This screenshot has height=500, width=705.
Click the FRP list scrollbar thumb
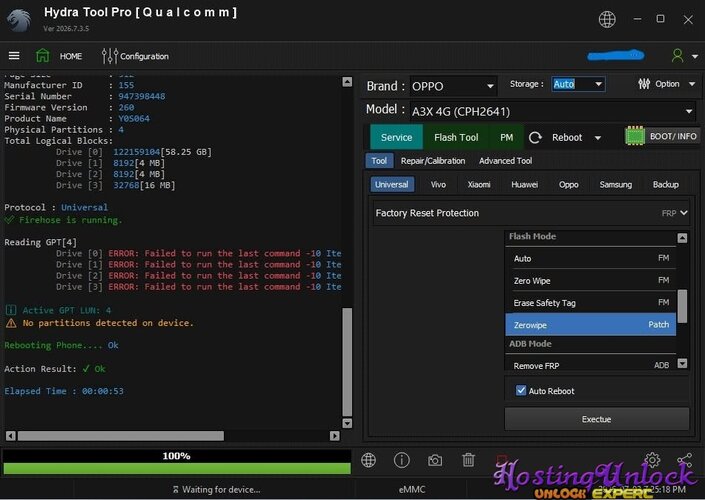[682, 306]
